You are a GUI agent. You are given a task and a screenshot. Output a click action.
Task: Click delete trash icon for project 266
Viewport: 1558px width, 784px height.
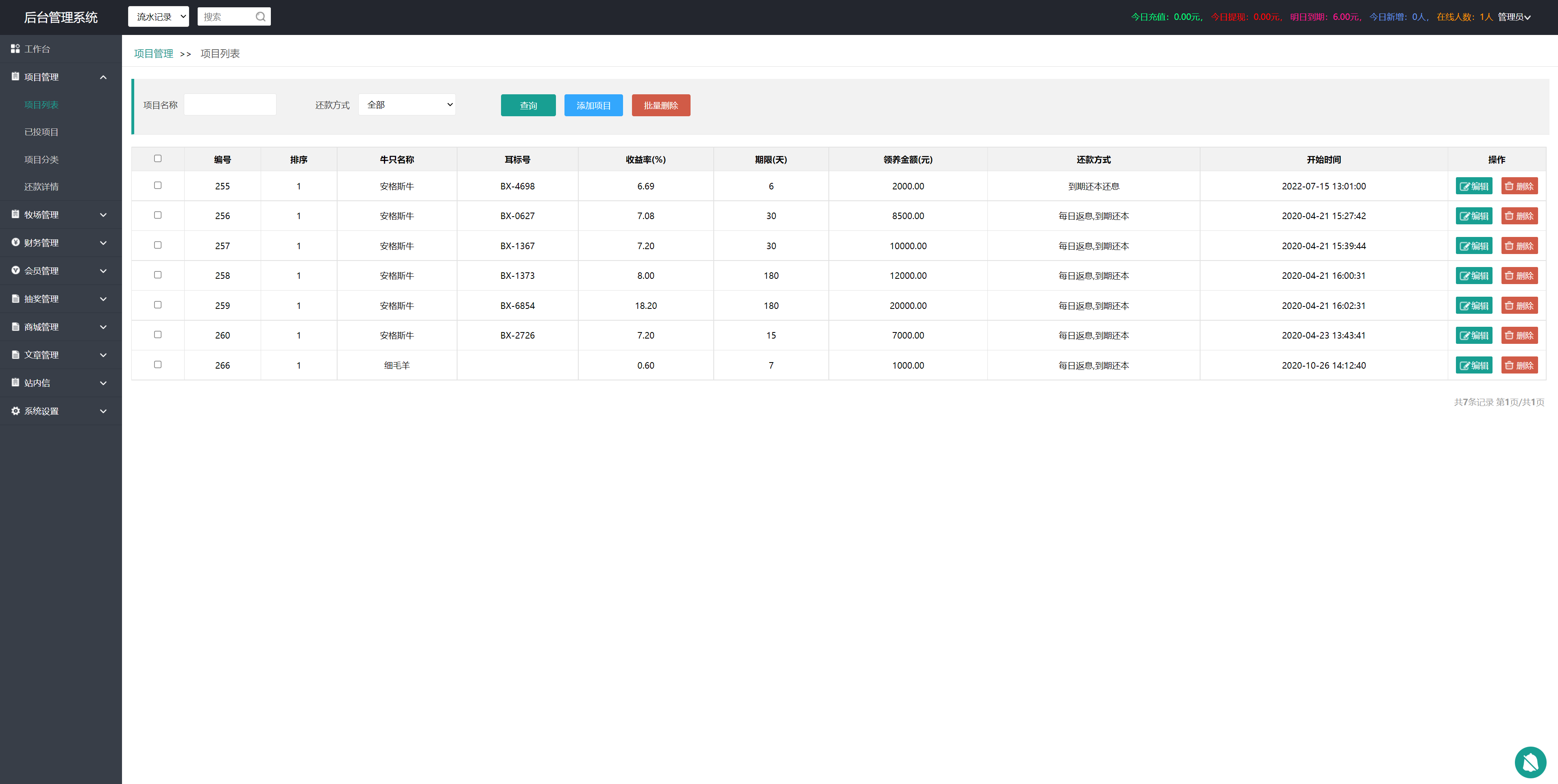pos(1509,366)
